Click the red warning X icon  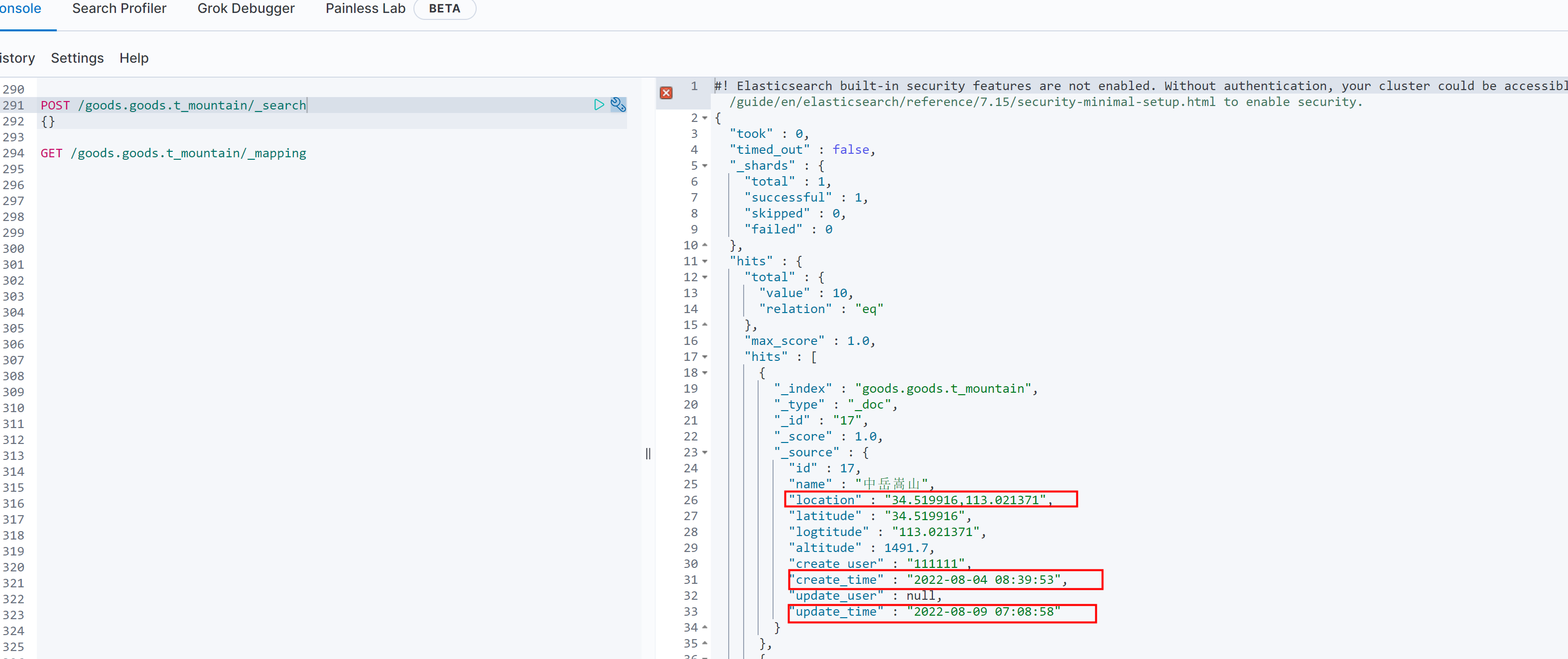coord(666,93)
